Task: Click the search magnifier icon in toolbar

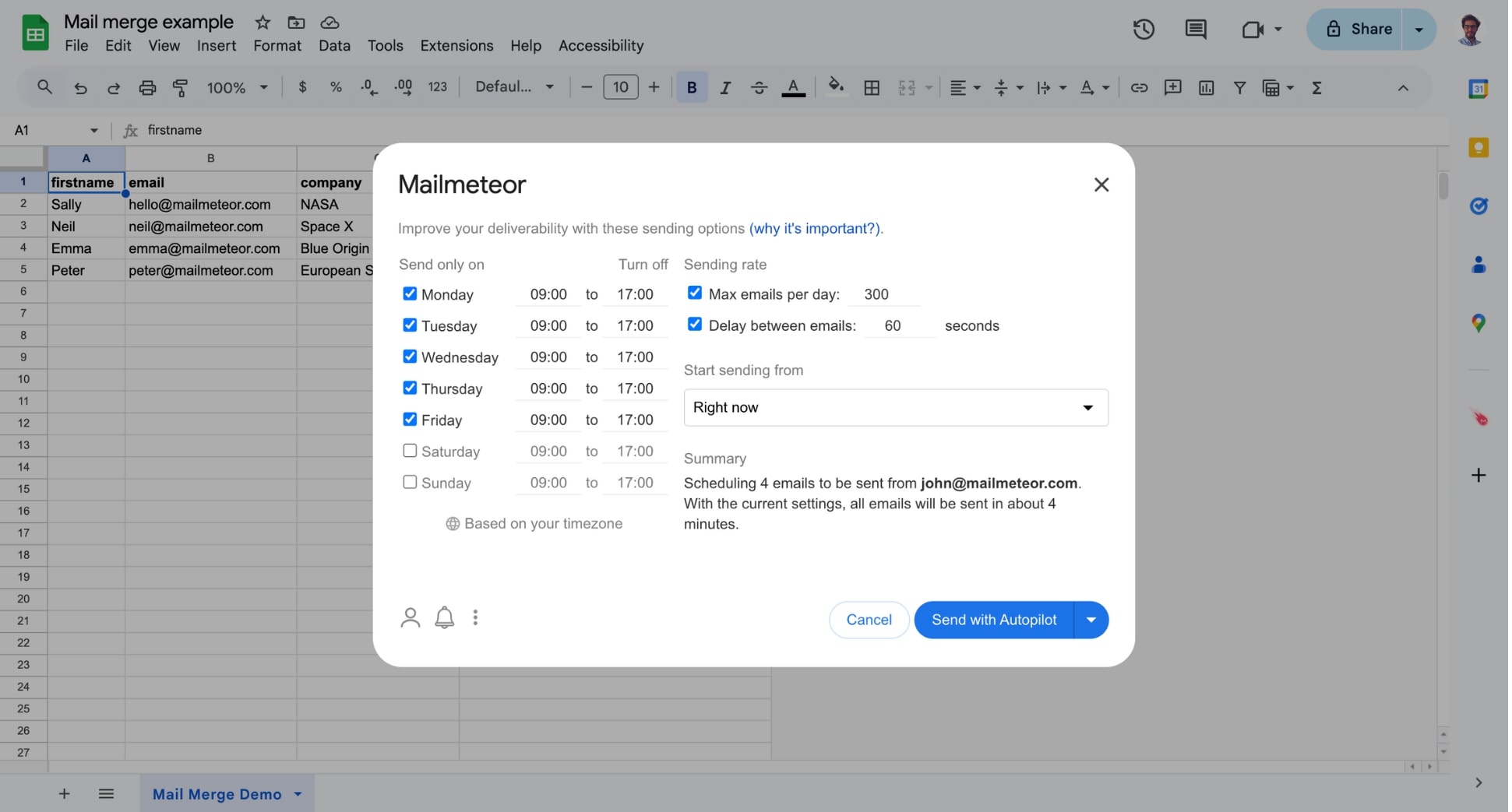Action: [44, 87]
